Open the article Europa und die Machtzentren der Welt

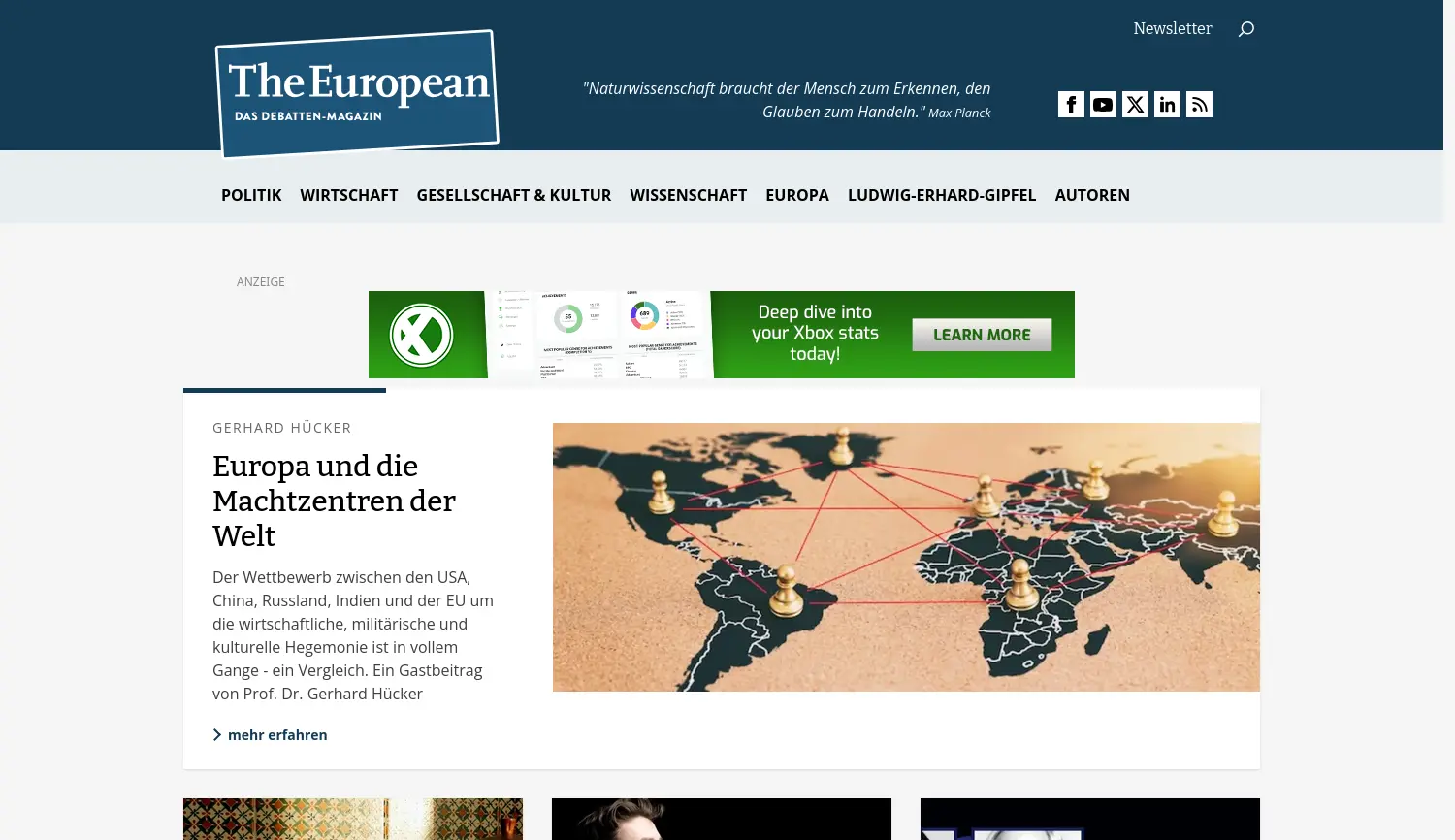(x=334, y=501)
